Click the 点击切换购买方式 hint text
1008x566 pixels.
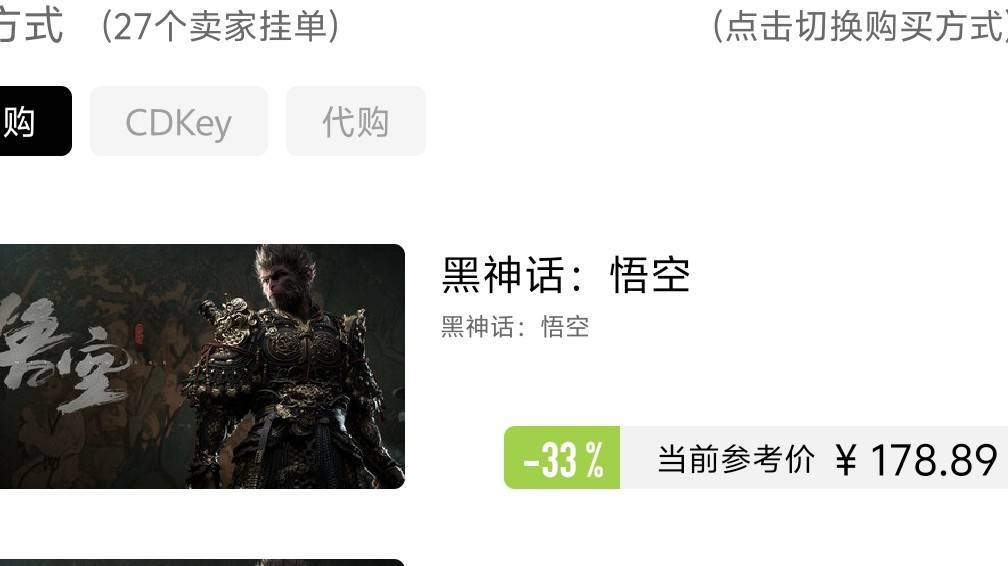click(x=860, y=27)
